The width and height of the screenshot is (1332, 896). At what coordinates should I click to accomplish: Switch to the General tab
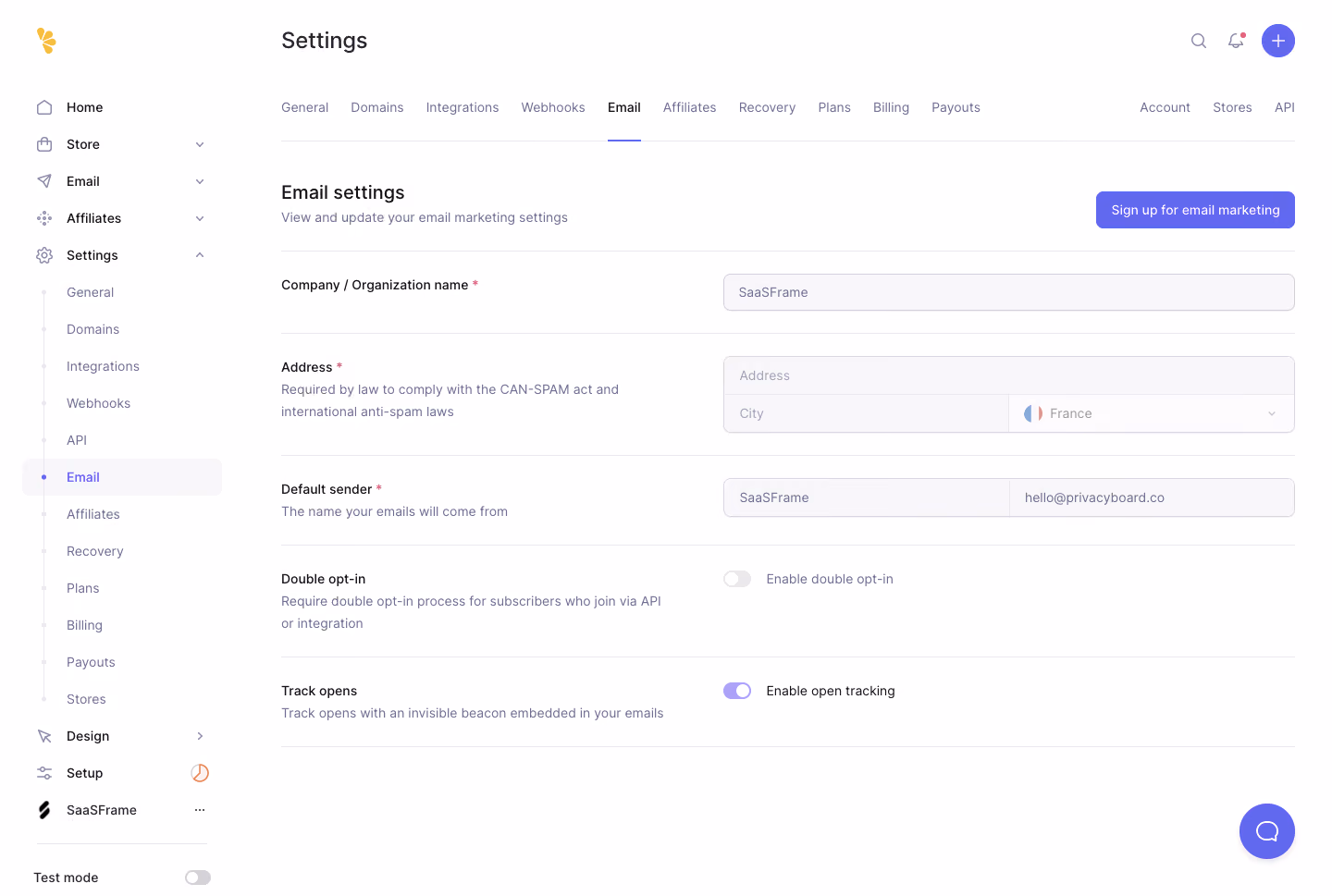[x=305, y=107]
